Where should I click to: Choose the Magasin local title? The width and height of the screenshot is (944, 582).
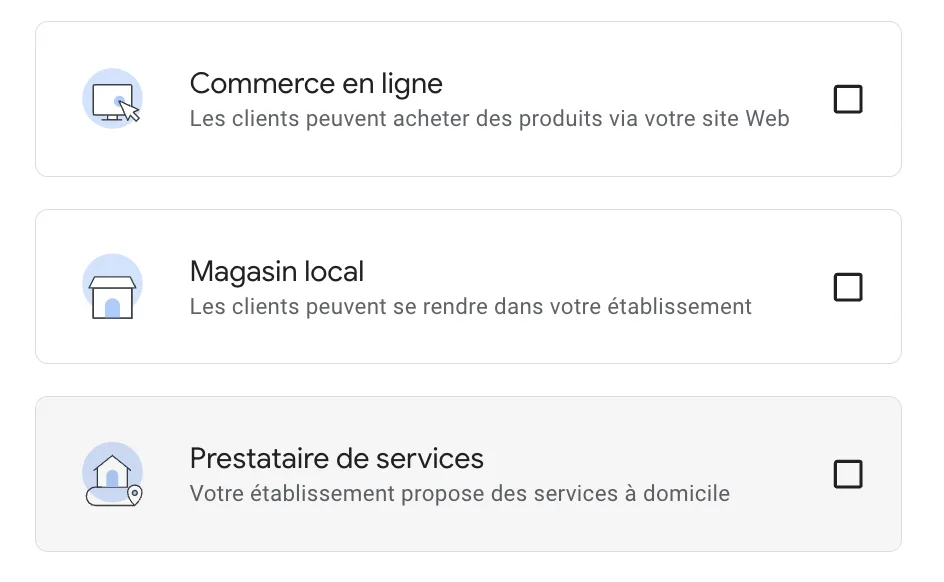click(277, 271)
